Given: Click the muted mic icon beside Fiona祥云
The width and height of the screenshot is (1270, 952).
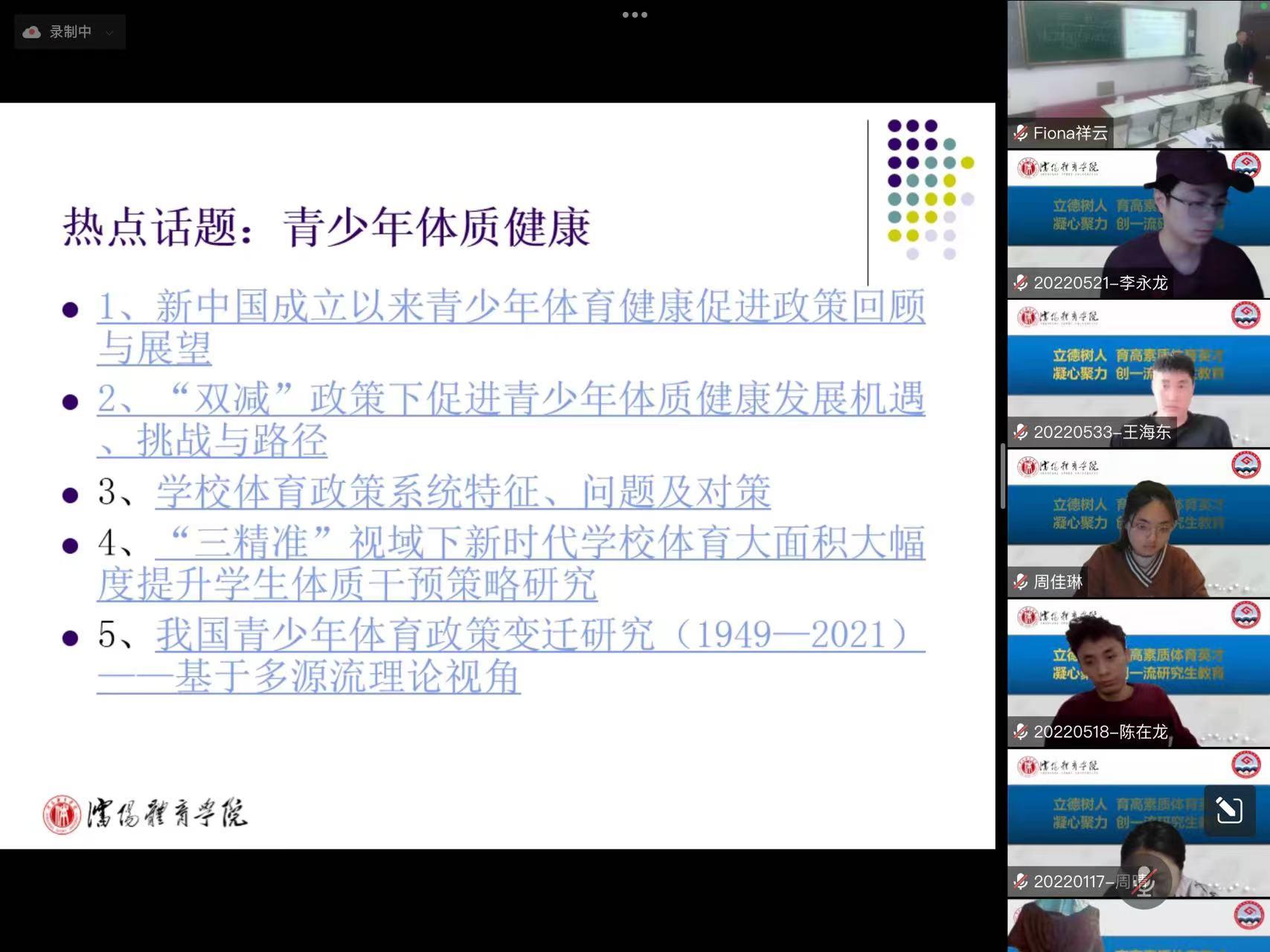Looking at the screenshot, I should click(1021, 134).
